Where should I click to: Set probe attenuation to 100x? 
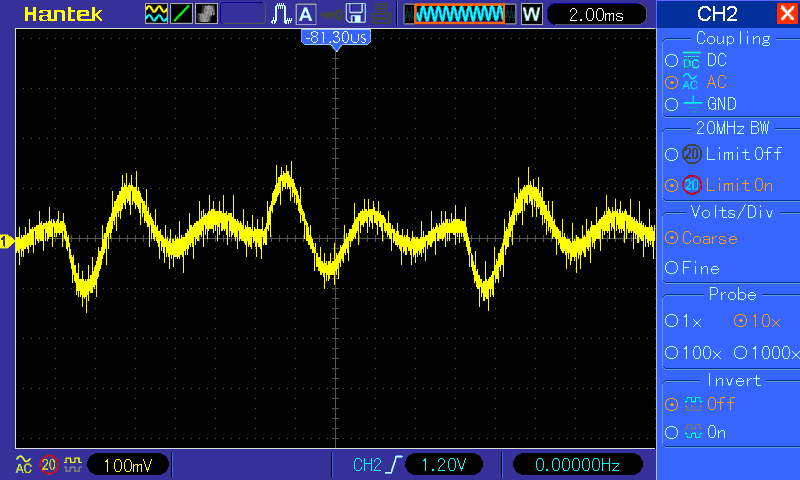(x=693, y=352)
